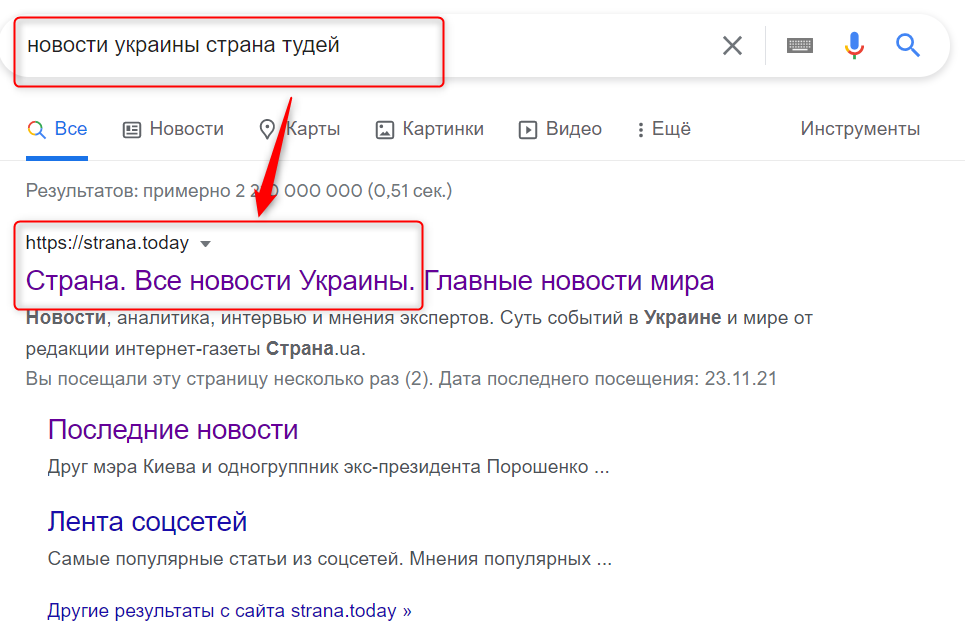Open Инструменты search tools
Viewport: 965px width, 630px height.
tap(859, 129)
